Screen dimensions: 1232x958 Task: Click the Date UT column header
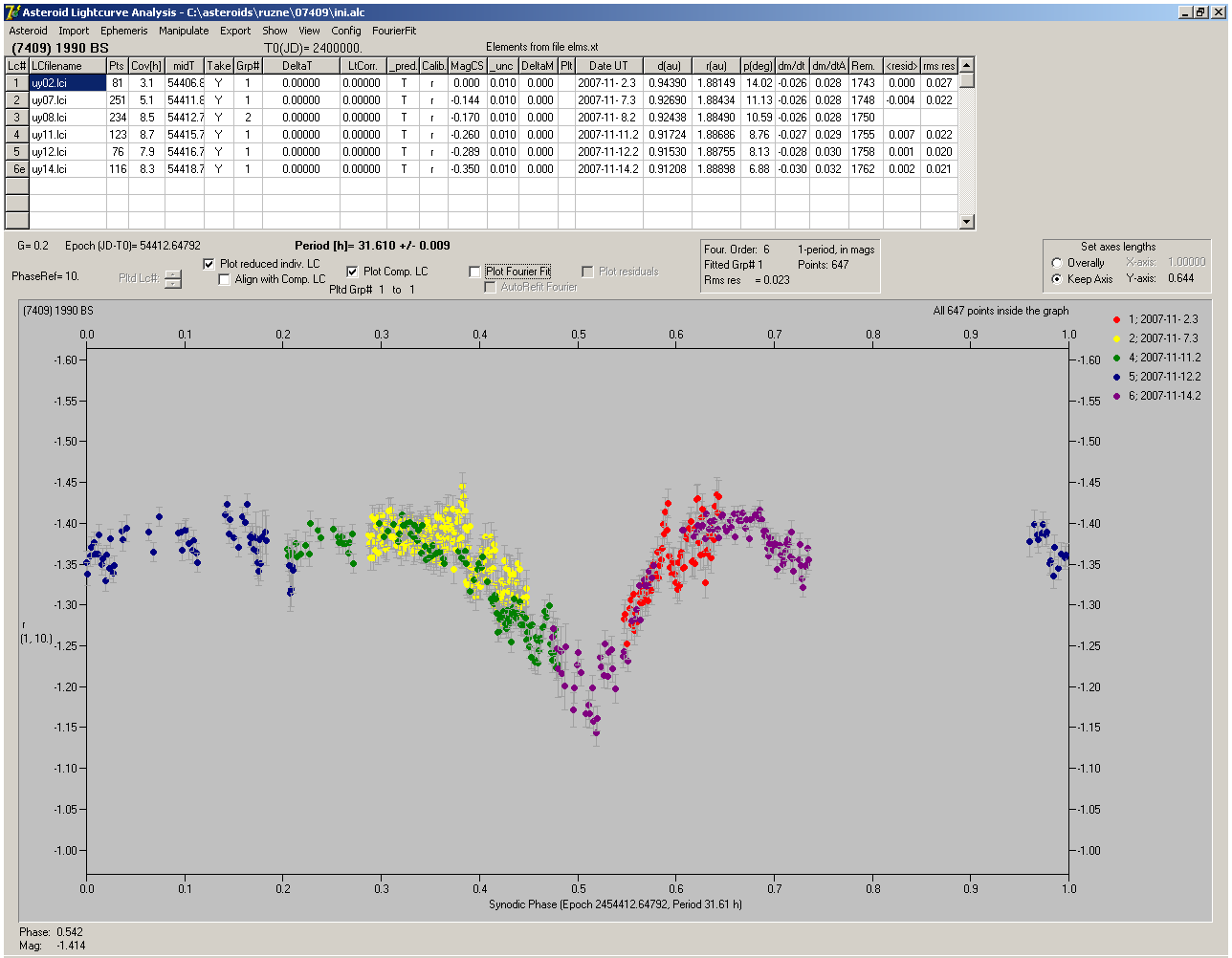click(x=608, y=66)
